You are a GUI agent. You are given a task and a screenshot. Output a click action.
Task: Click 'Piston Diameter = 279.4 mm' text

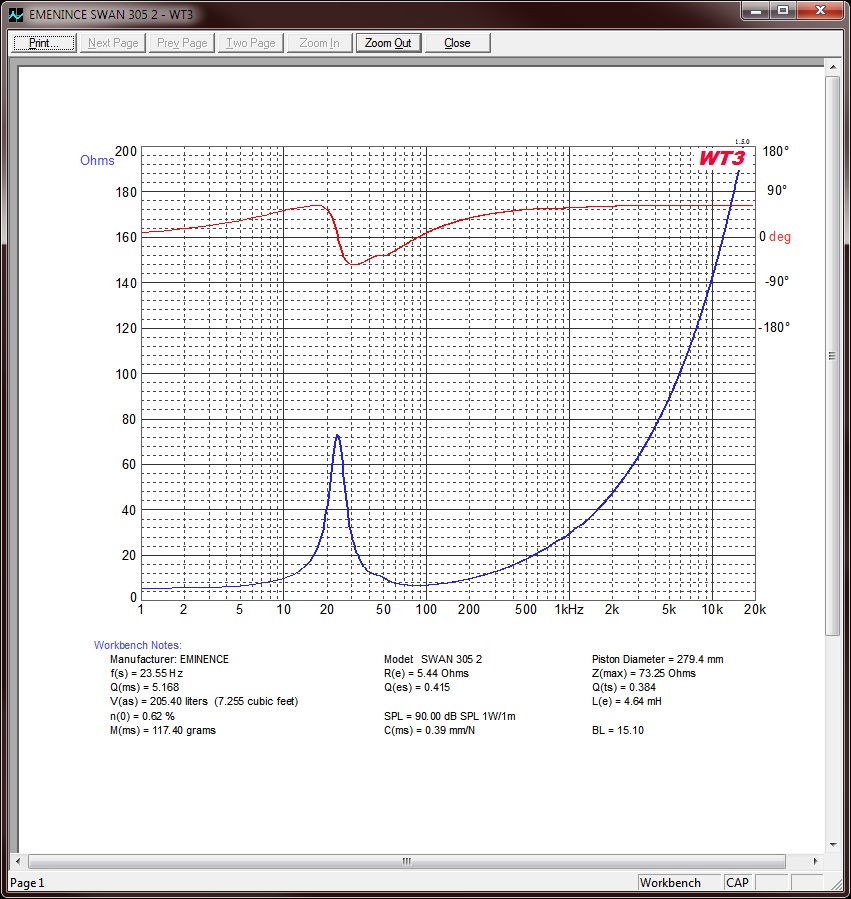pos(658,659)
